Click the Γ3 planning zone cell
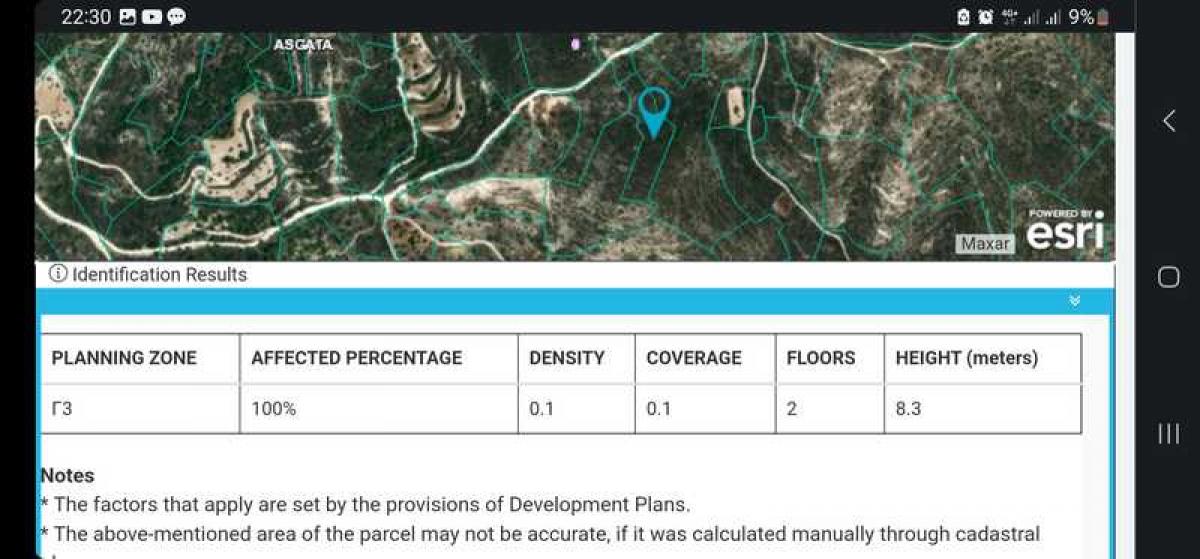 pos(62,409)
